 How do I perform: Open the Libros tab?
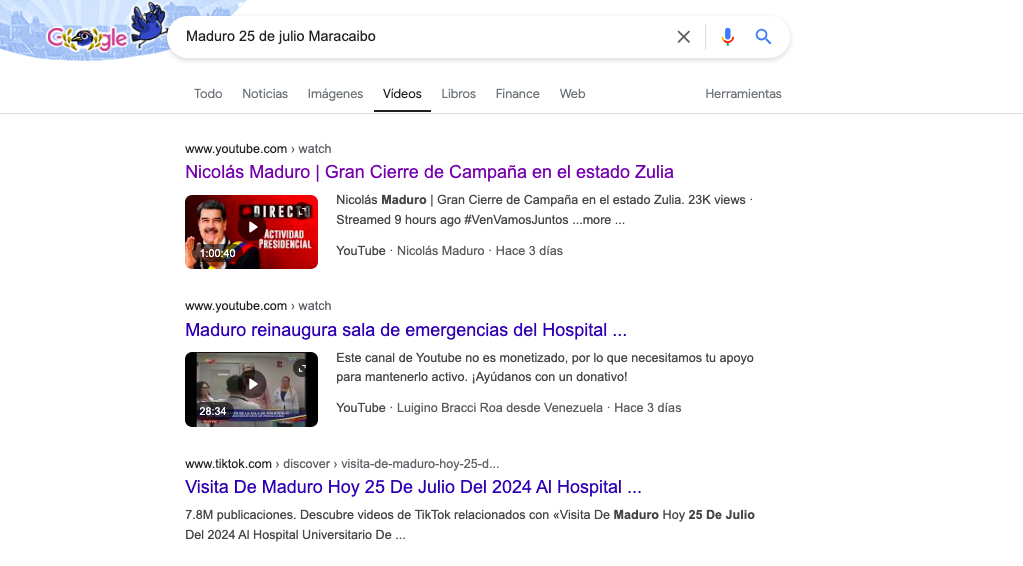point(459,94)
